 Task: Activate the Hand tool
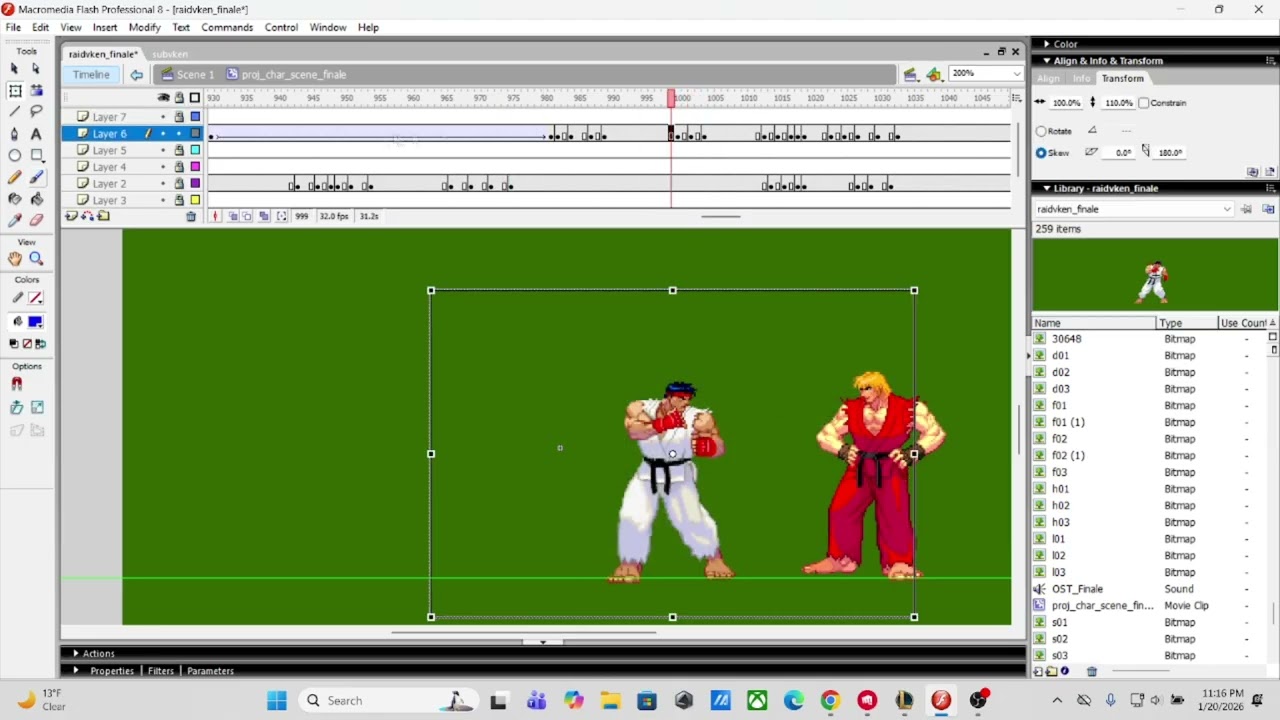15,259
